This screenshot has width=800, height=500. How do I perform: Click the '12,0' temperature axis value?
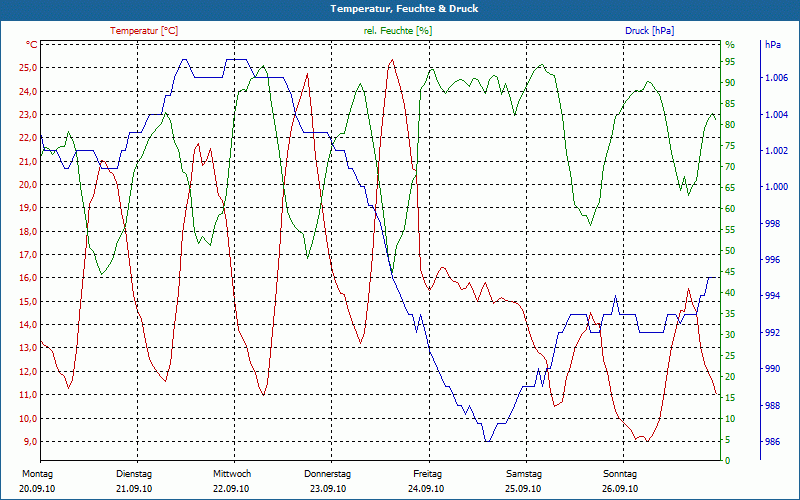[29, 371]
